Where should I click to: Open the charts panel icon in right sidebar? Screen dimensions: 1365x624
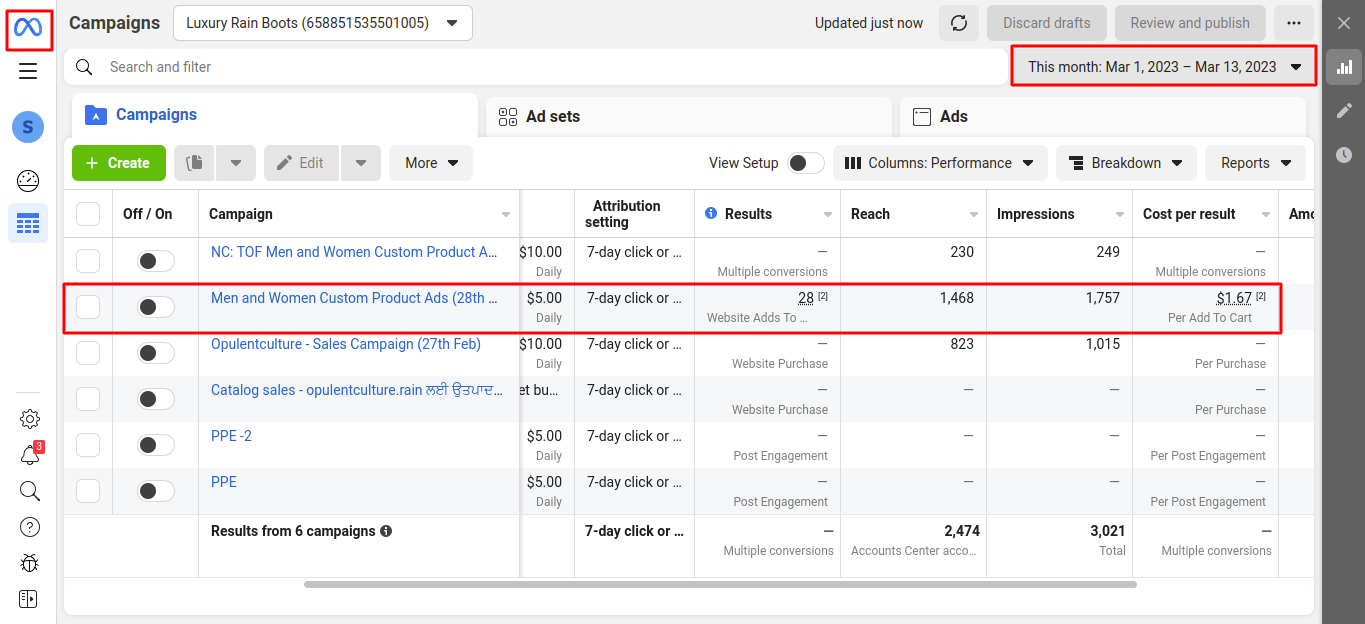[x=1344, y=67]
